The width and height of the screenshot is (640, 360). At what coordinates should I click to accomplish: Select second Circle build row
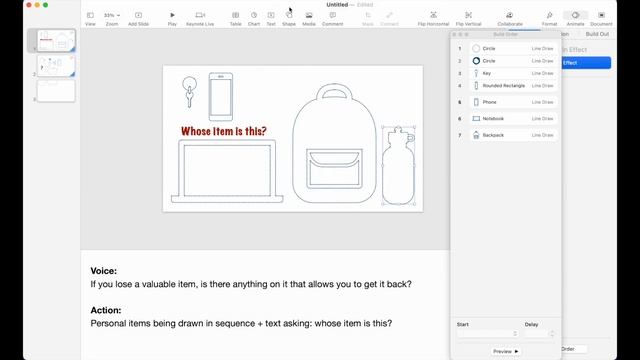coord(513,61)
